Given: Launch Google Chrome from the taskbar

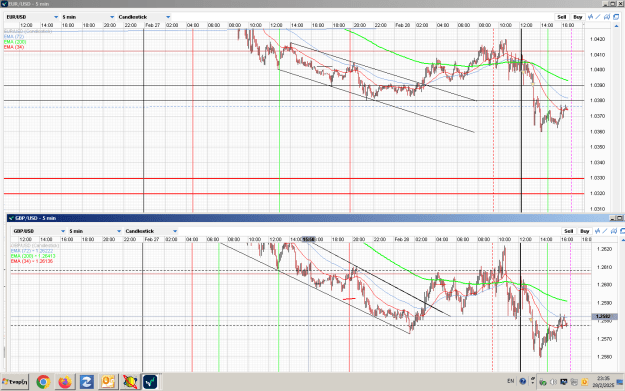Looking at the screenshot, I should point(43,382).
